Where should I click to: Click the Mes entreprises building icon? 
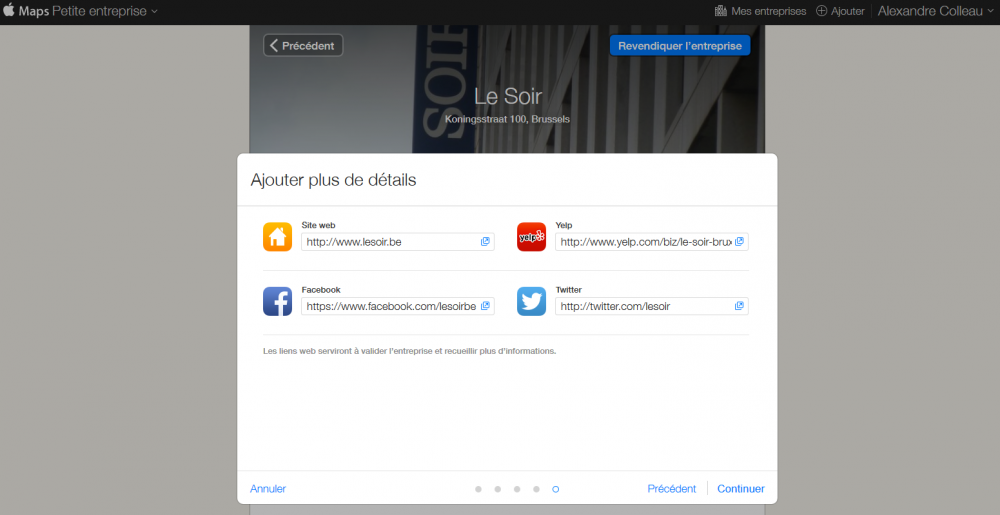coord(721,11)
